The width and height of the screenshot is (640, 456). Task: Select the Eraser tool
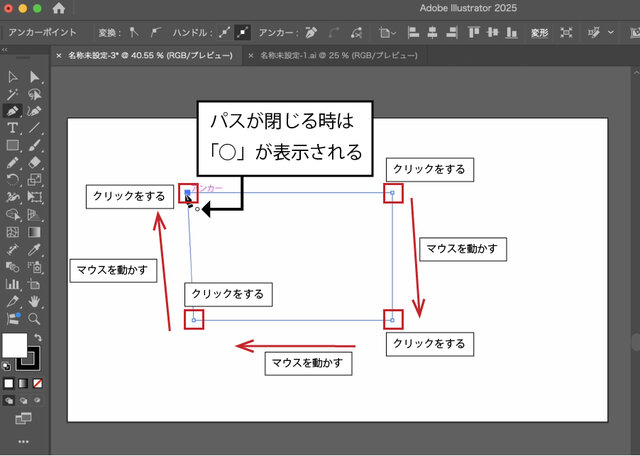pos(35,163)
